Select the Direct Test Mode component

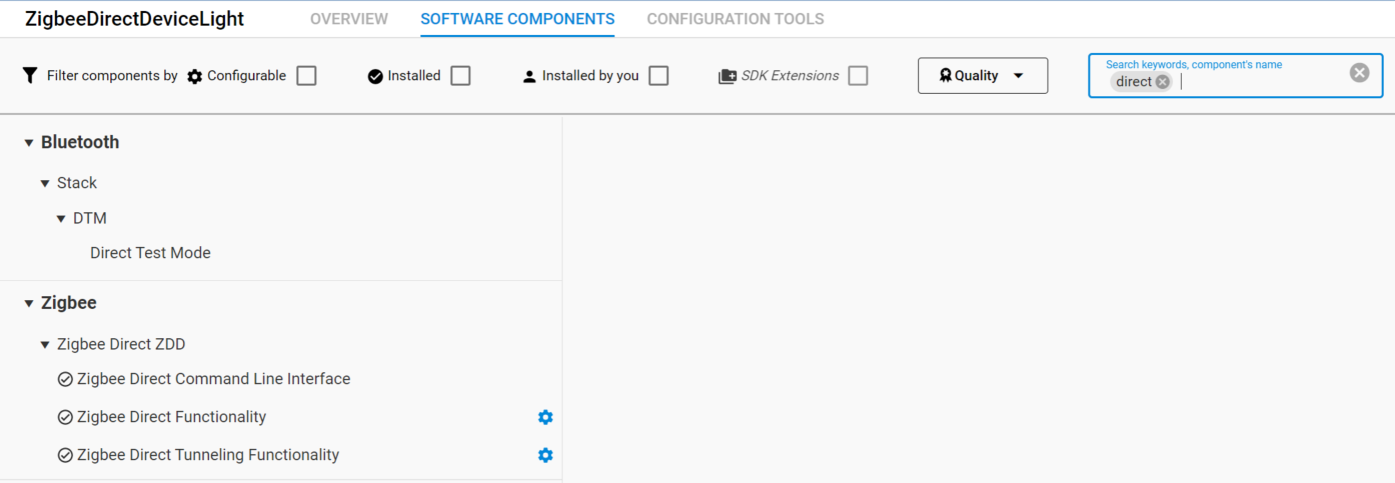pyautogui.click(x=150, y=253)
